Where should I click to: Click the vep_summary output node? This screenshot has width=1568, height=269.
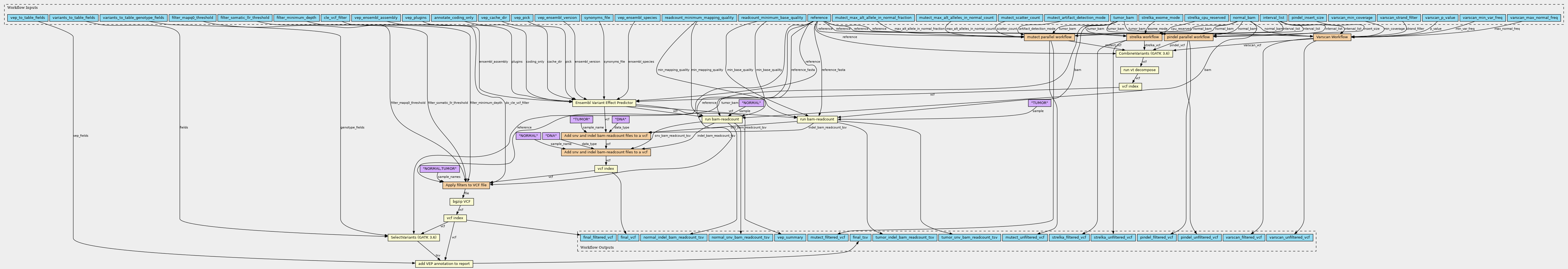[790, 237]
